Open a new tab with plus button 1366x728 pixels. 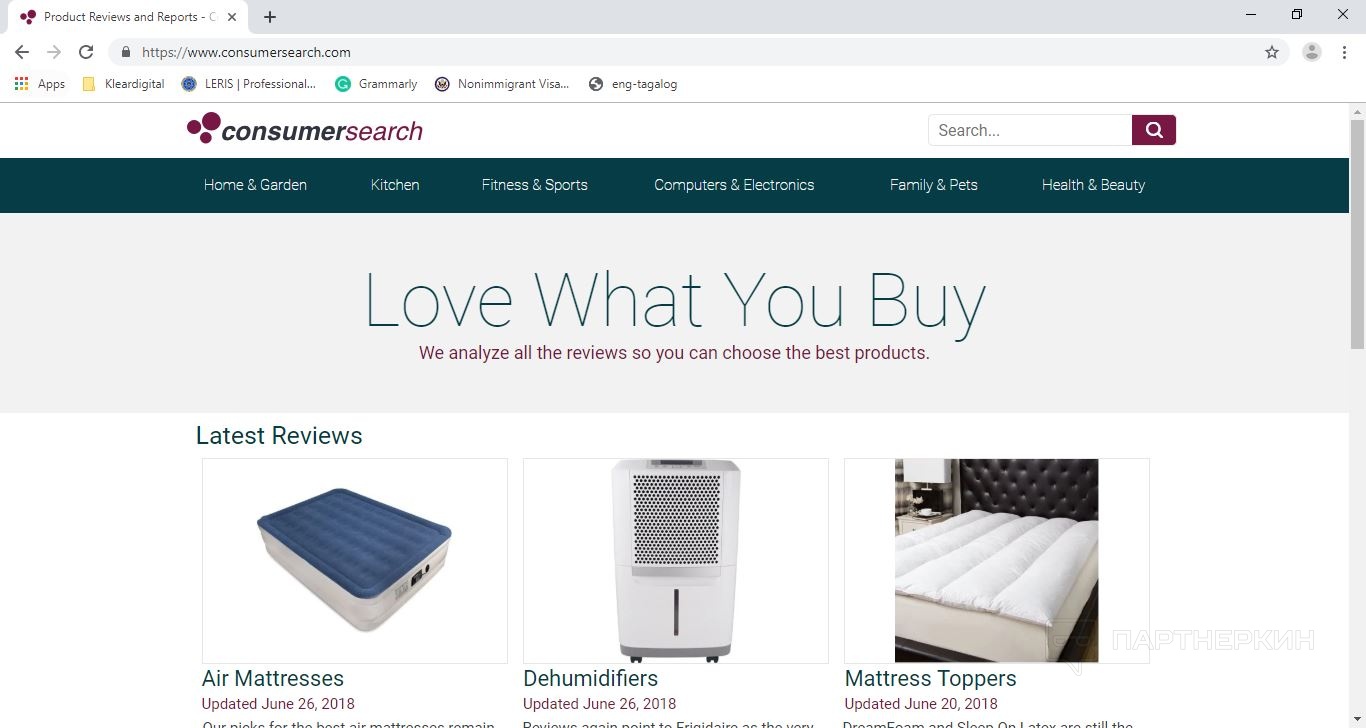270,17
